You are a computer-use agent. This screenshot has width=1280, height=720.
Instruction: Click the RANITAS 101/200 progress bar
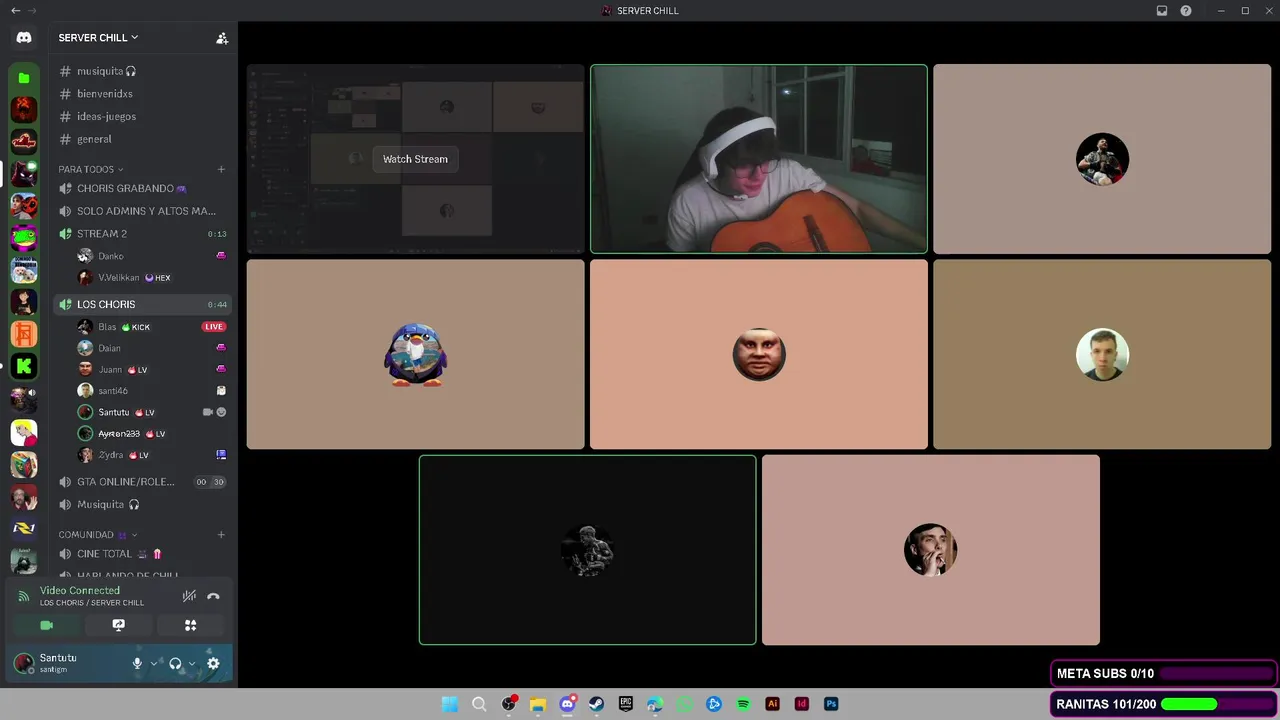(1164, 704)
